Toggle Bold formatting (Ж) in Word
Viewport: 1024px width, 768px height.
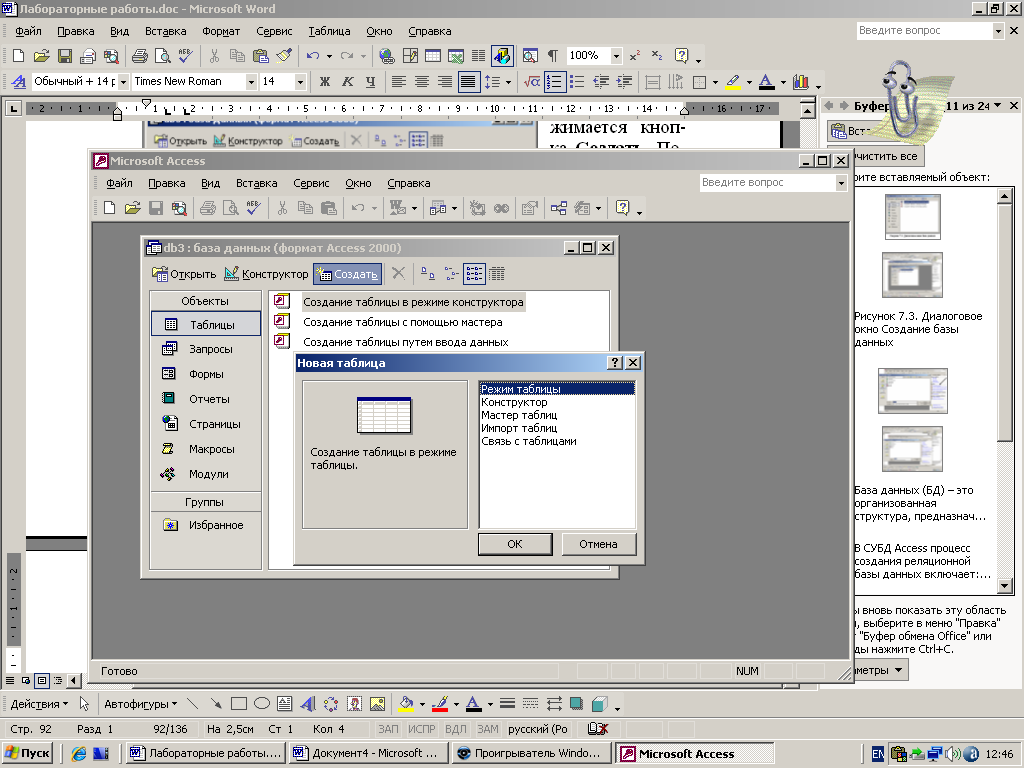tap(325, 82)
